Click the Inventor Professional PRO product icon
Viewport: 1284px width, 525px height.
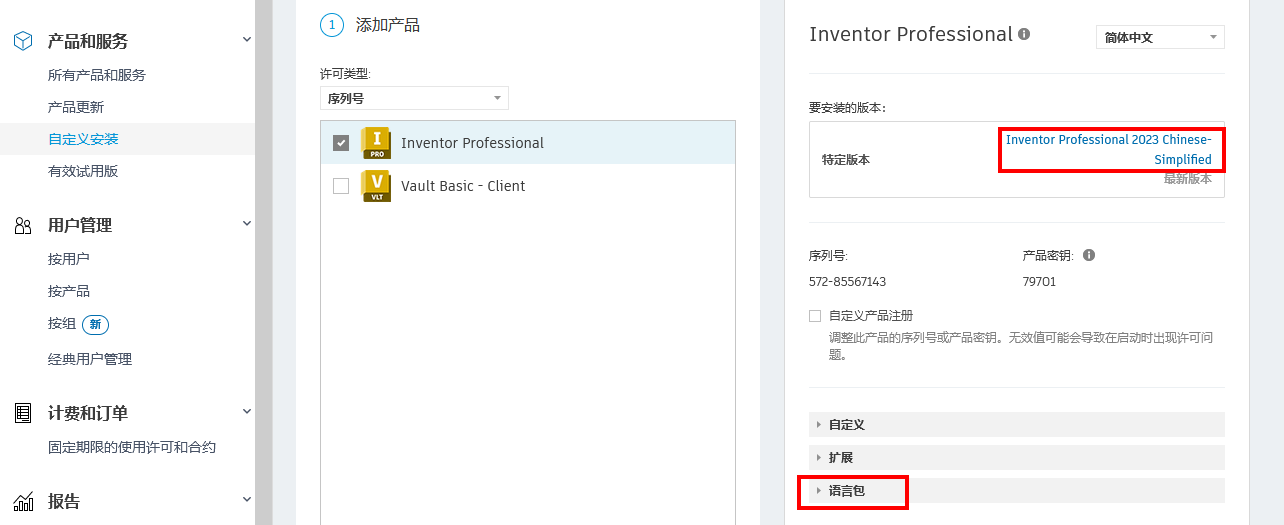[376, 143]
